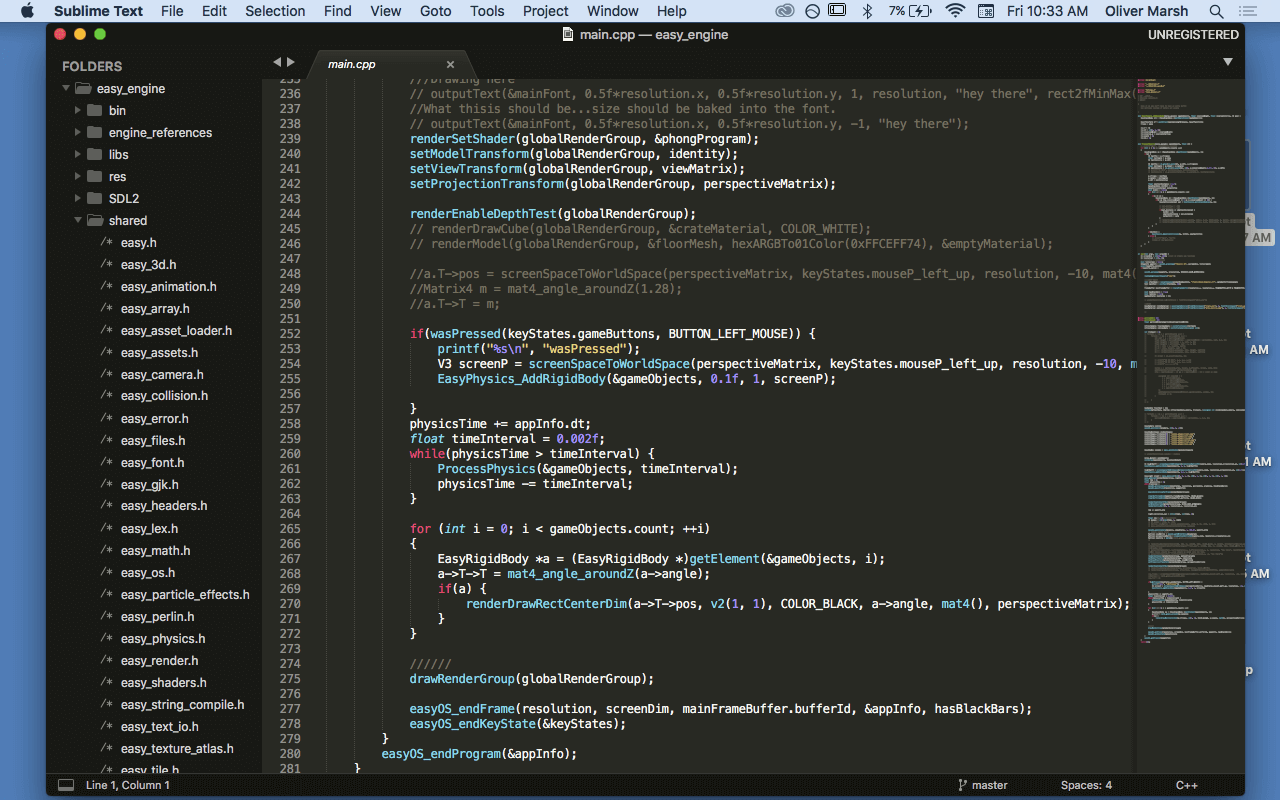Open Creative Cloud menu bar icon

[x=786, y=11]
